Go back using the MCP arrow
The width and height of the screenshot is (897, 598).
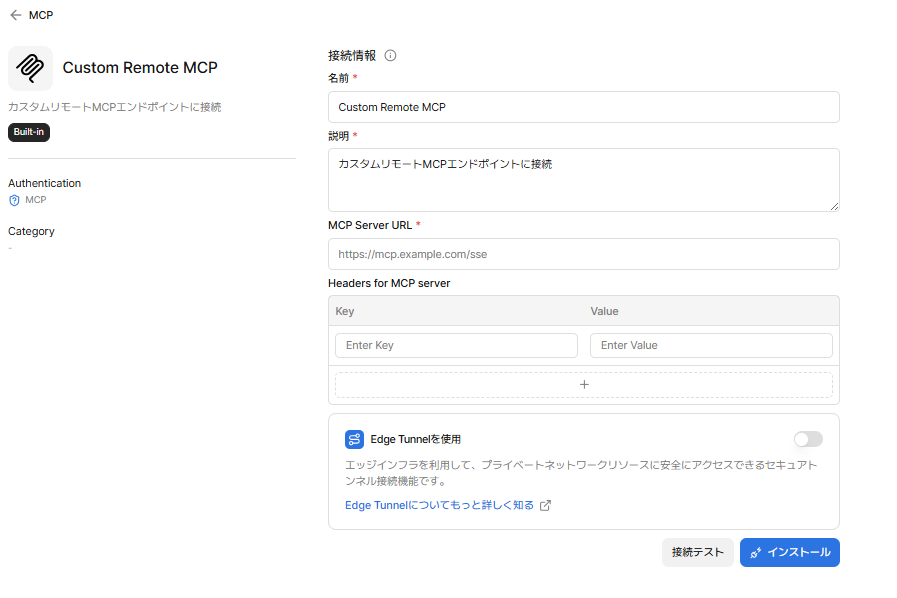coord(15,15)
